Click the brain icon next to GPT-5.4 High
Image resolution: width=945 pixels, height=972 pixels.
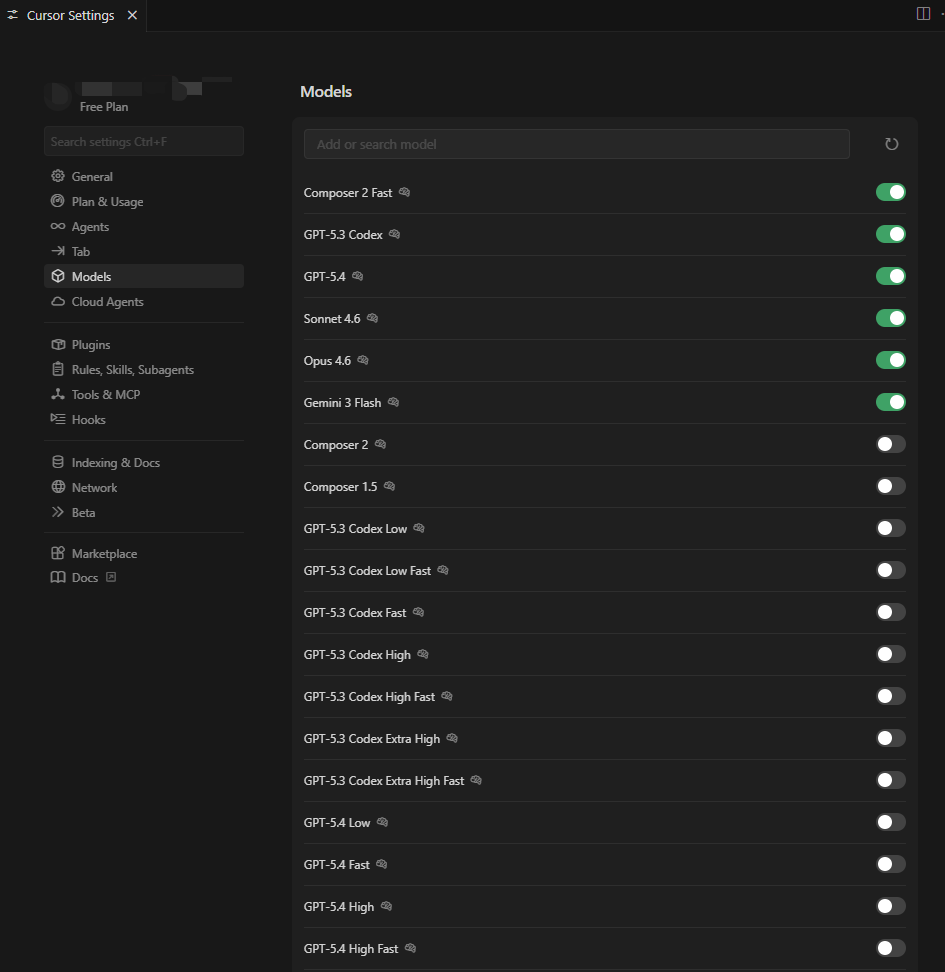386,907
